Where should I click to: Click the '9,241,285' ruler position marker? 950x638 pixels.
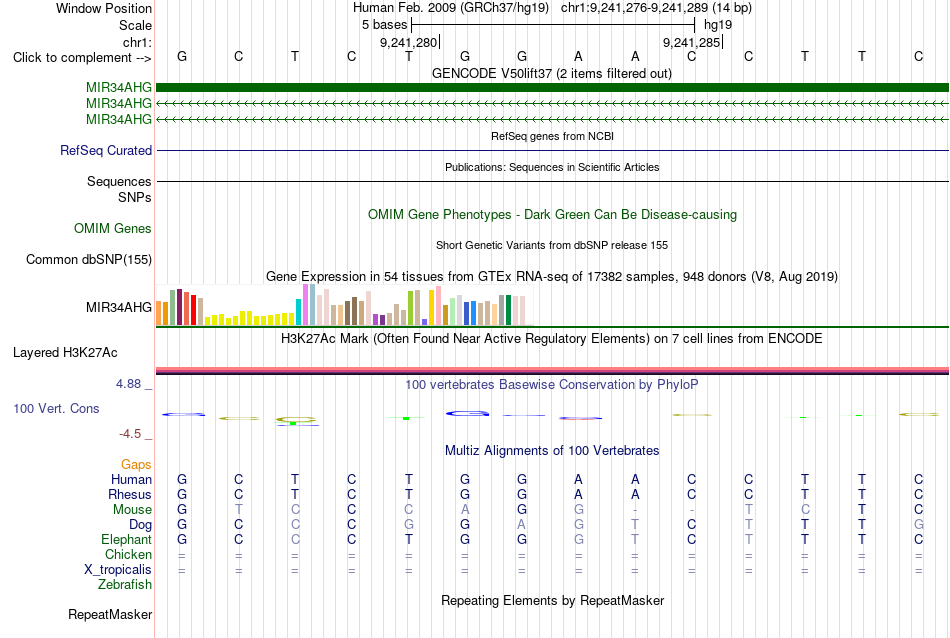tap(691, 42)
